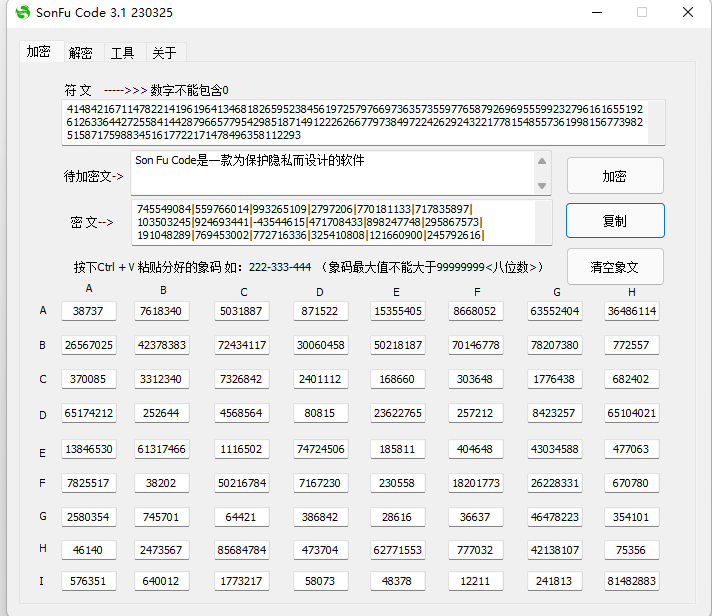Click the 清空象文 clear button
This screenshot has width=712, height=616.
(614, 267)
